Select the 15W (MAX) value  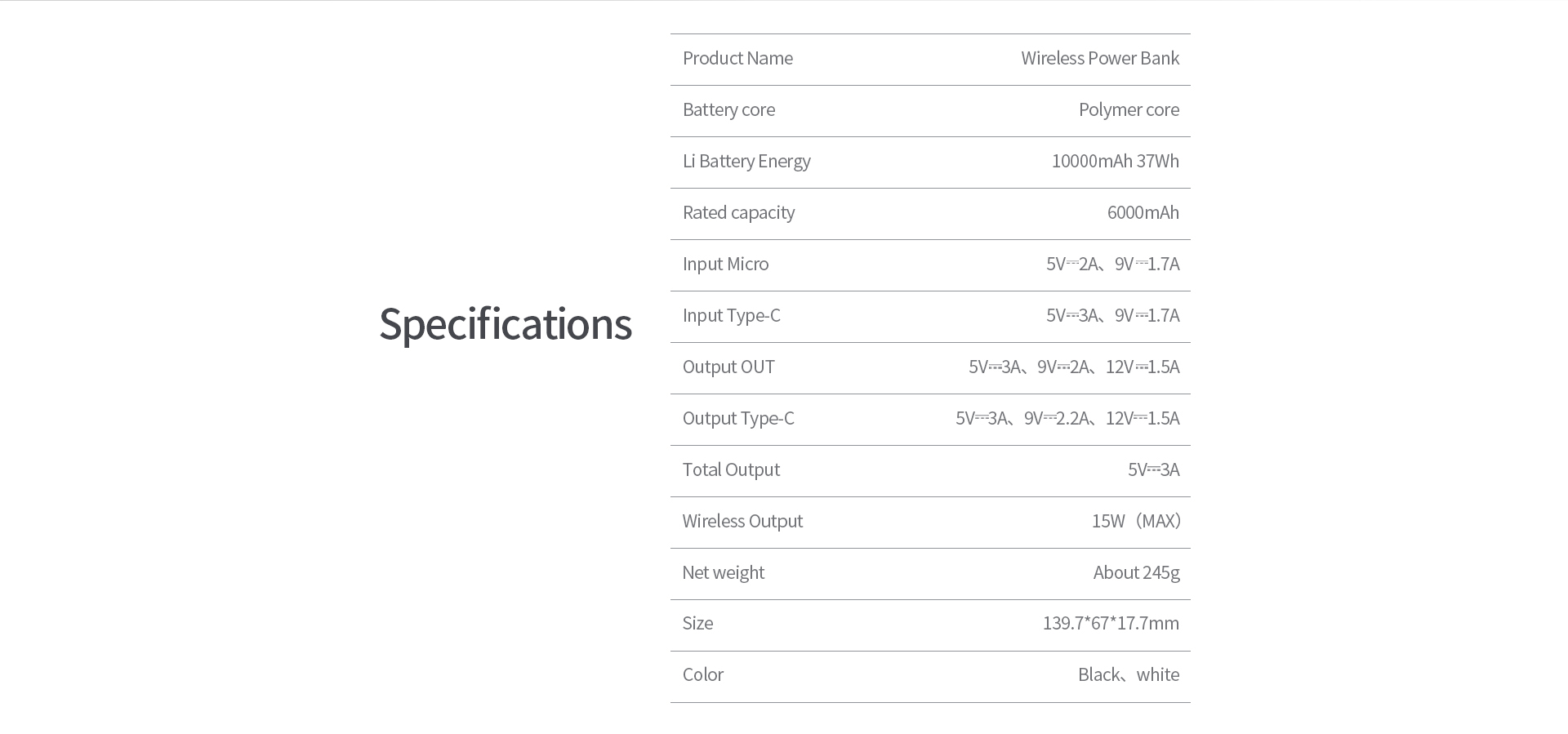[x=1136, y=522]
